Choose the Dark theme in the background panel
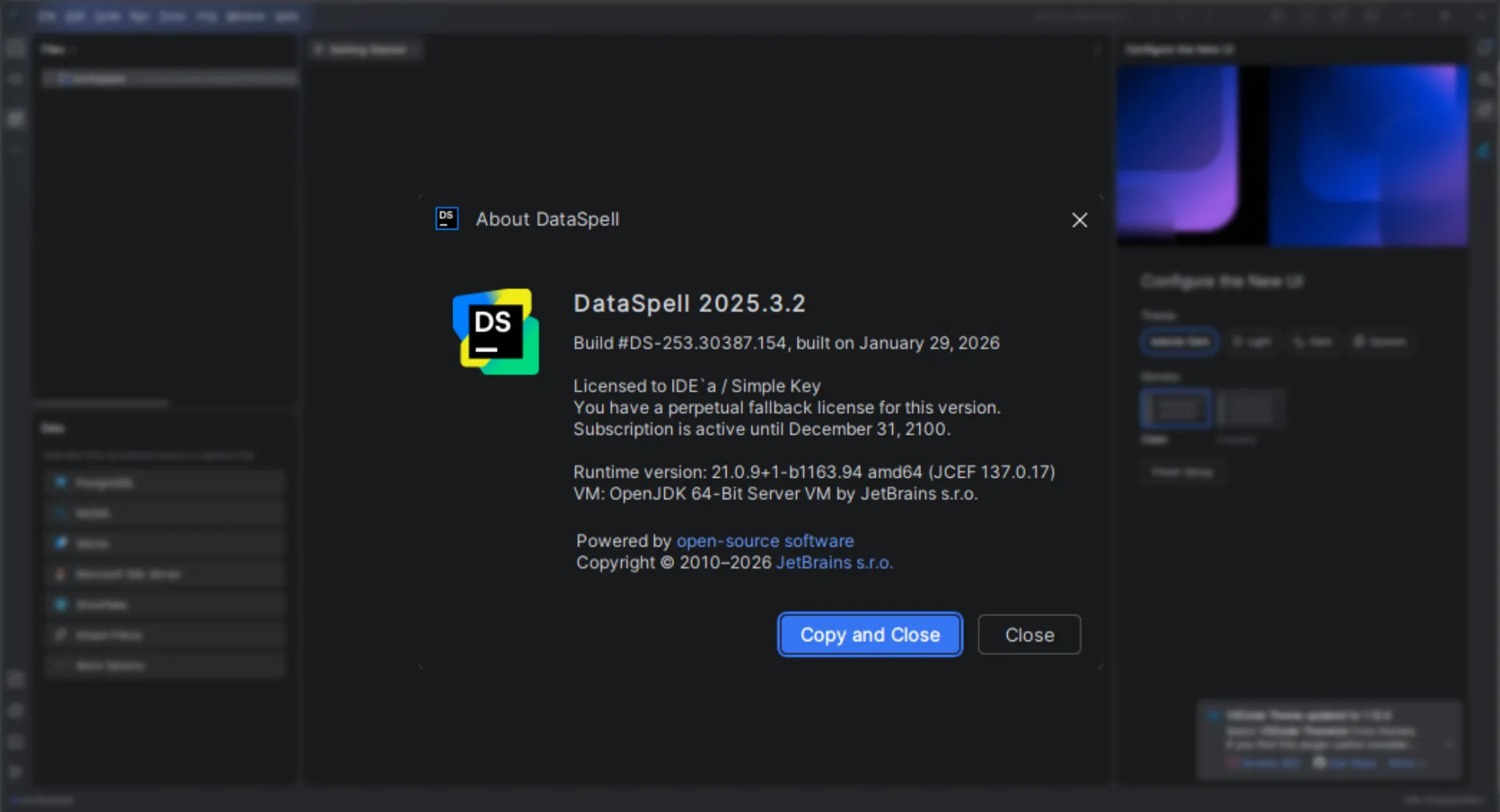1500x812 pixels. [x=1312, y=342]
